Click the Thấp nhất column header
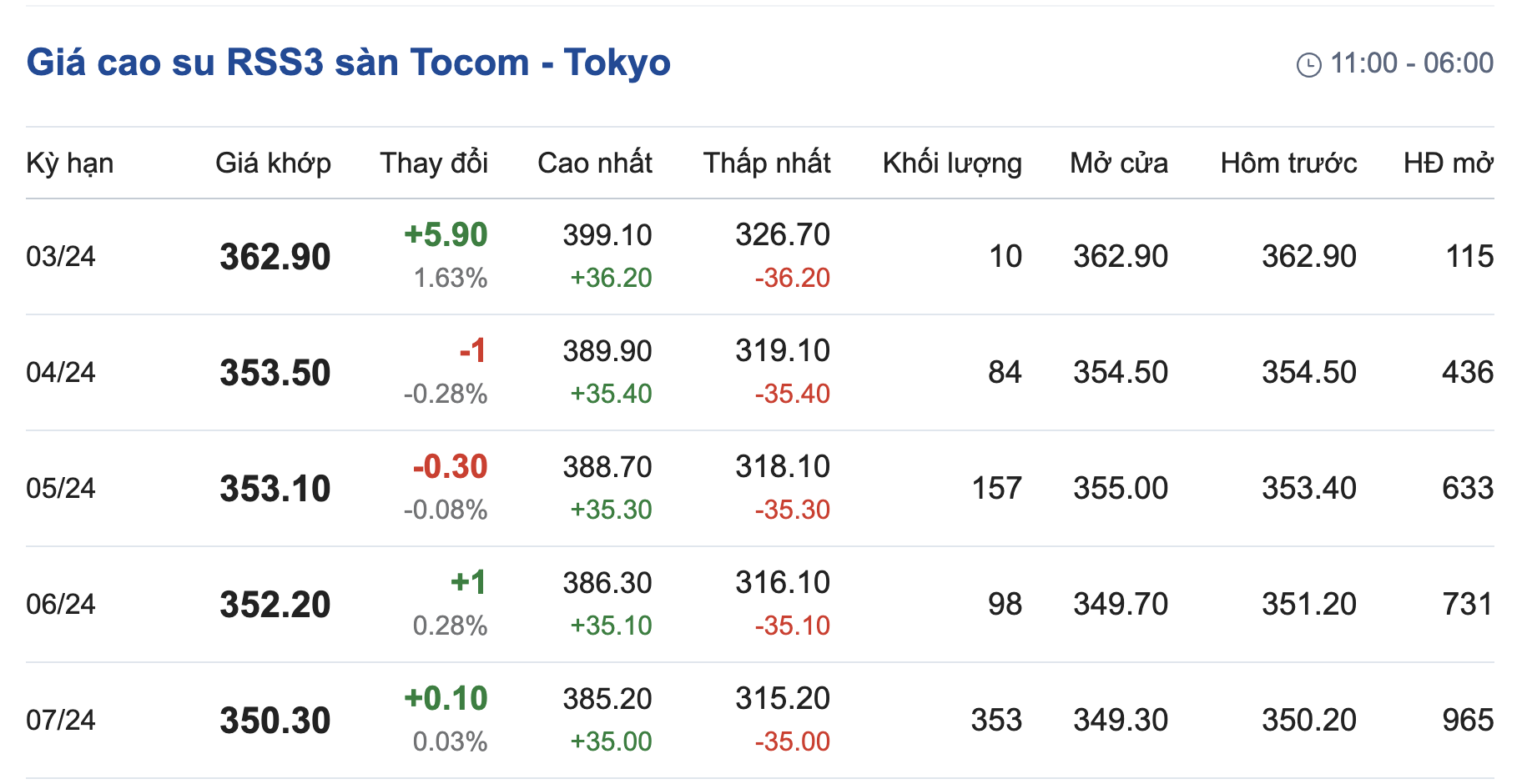 click(x=766, y=163)
